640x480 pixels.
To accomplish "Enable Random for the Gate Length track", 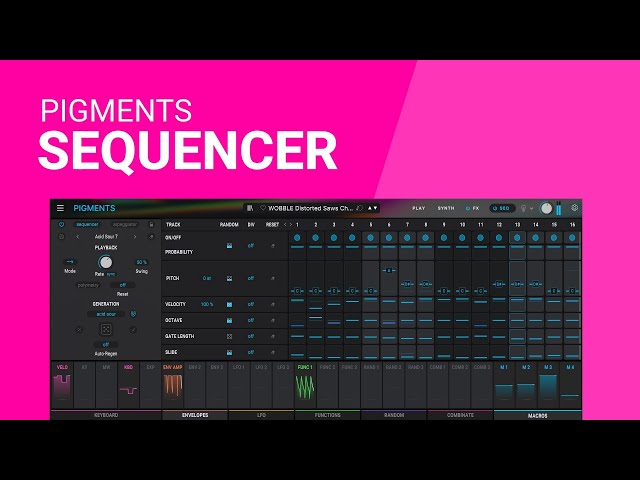I will pos(229,336).
